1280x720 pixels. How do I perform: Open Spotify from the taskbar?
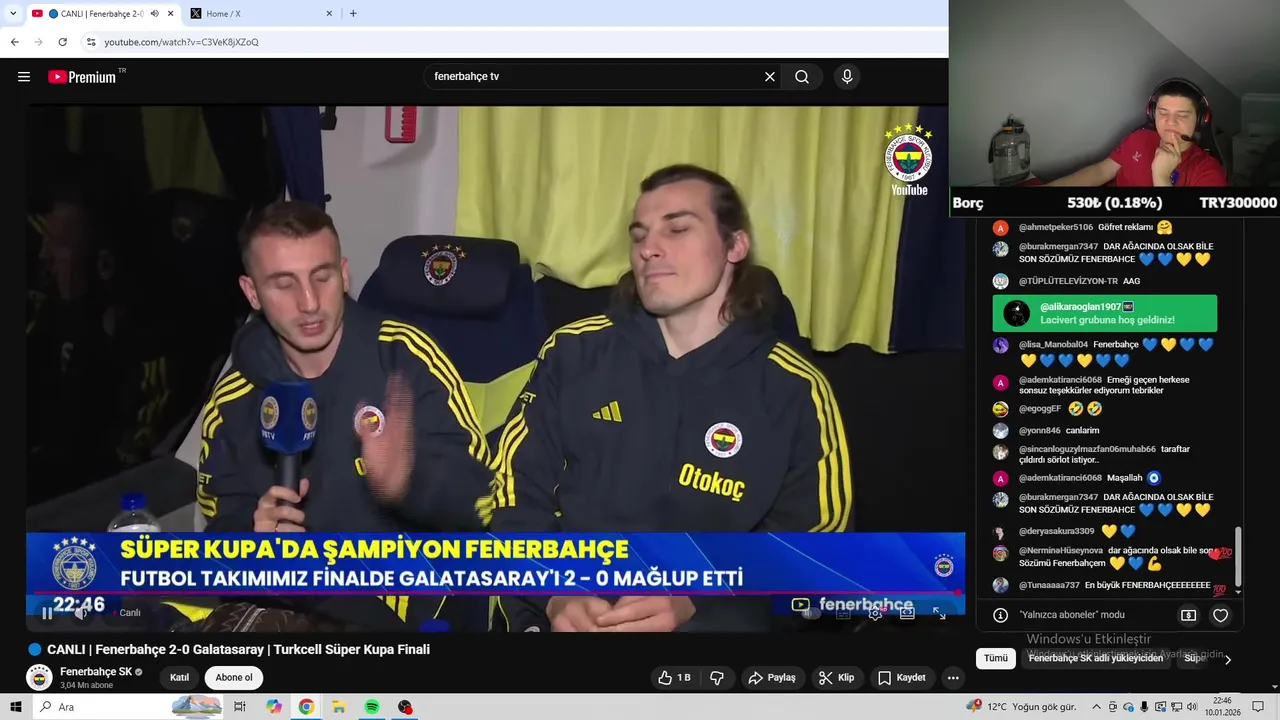point(372,707)
